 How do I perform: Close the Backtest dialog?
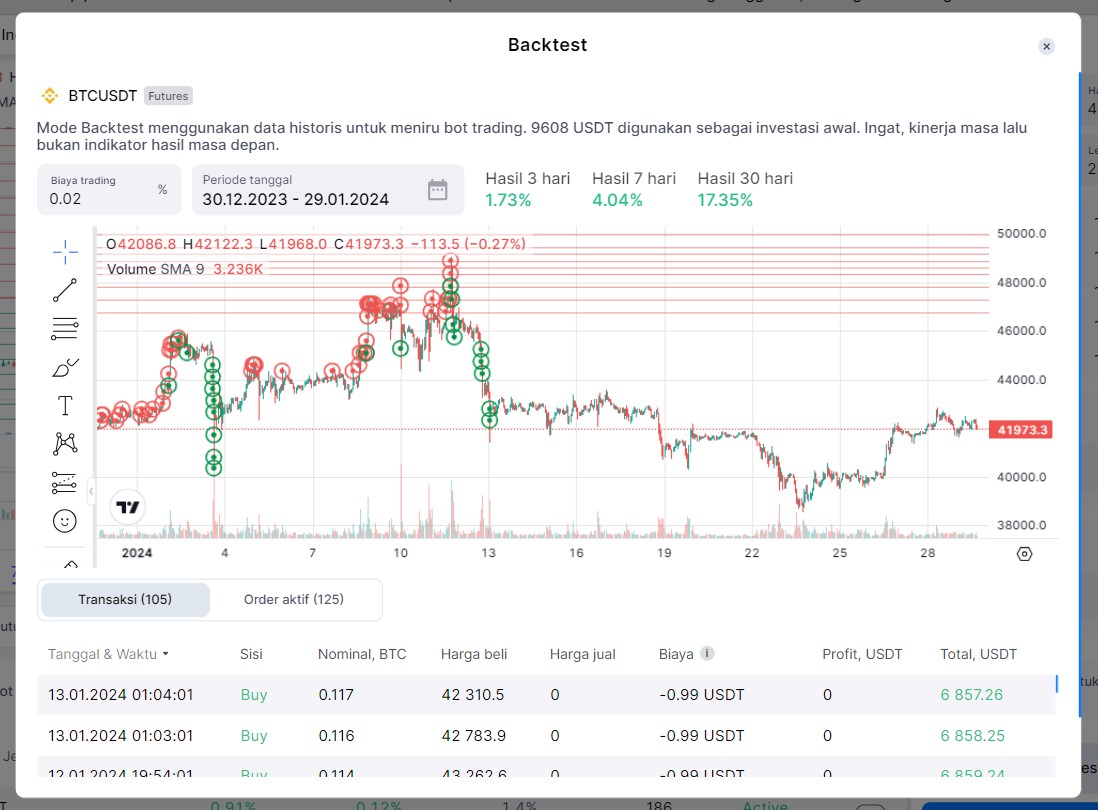(x=1046, y=46)
